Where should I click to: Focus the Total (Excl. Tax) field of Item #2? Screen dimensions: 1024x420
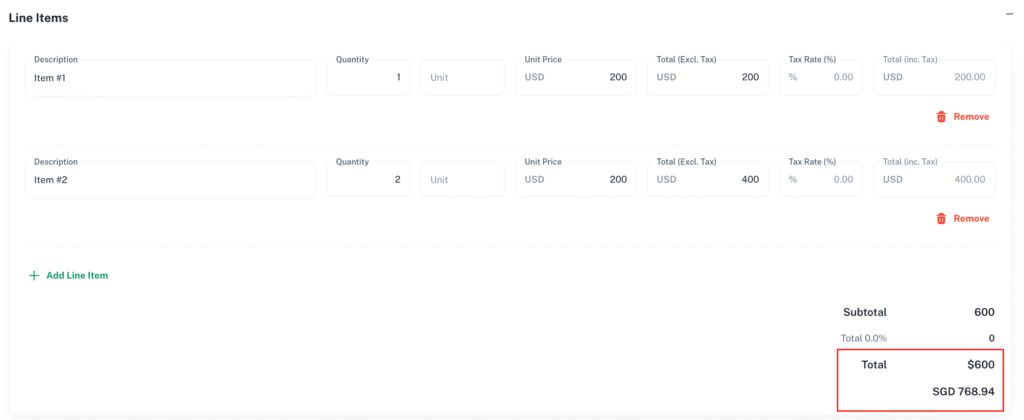(708, 180)
